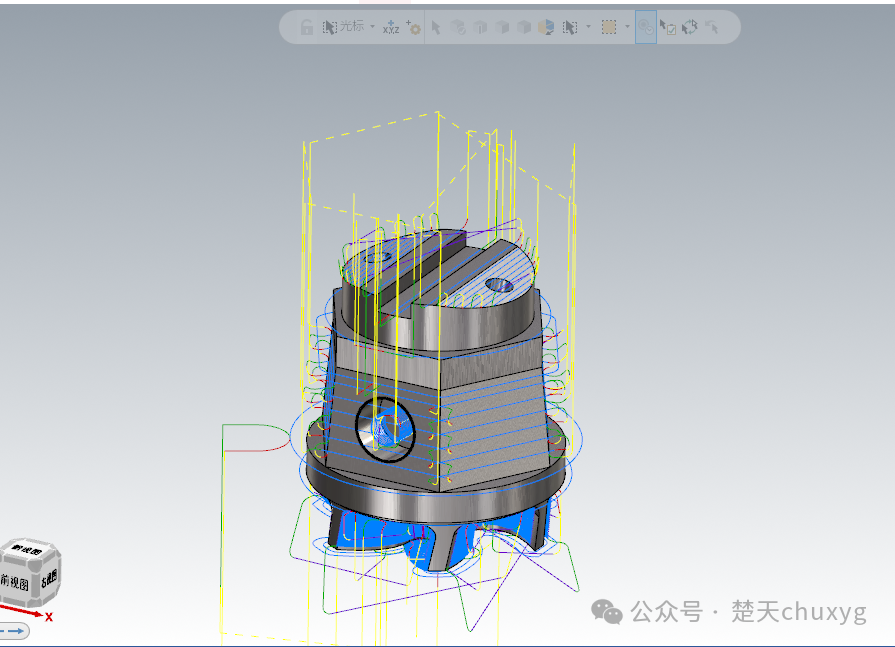Click the gray solid cube selection icon

coord(502,27)
